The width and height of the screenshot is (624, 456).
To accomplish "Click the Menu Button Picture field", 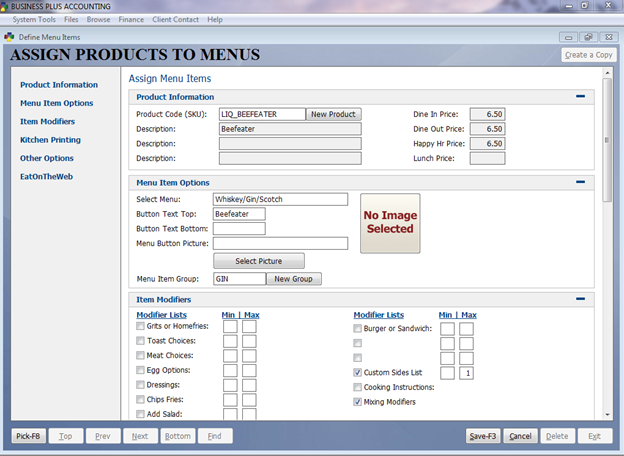I will coord(281,244).
